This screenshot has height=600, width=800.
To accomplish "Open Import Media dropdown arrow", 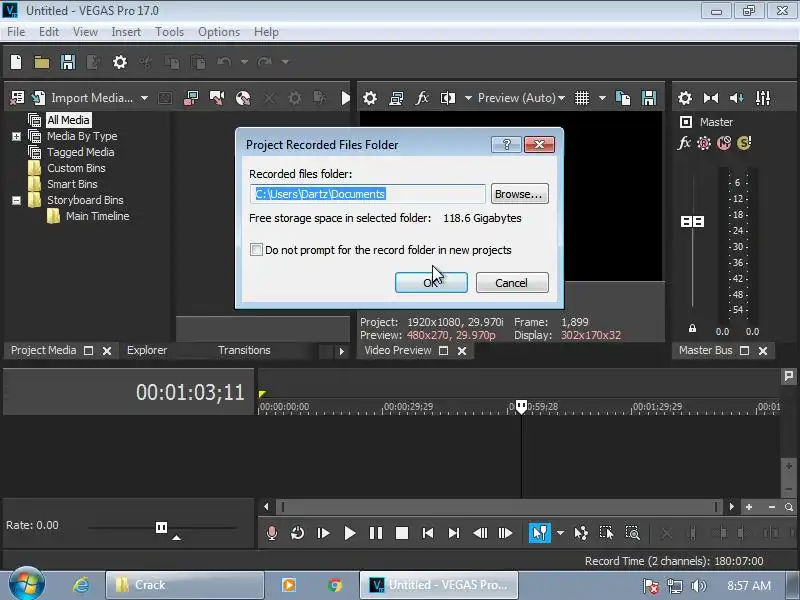I will pyautogui.click(x=144, y=97).
